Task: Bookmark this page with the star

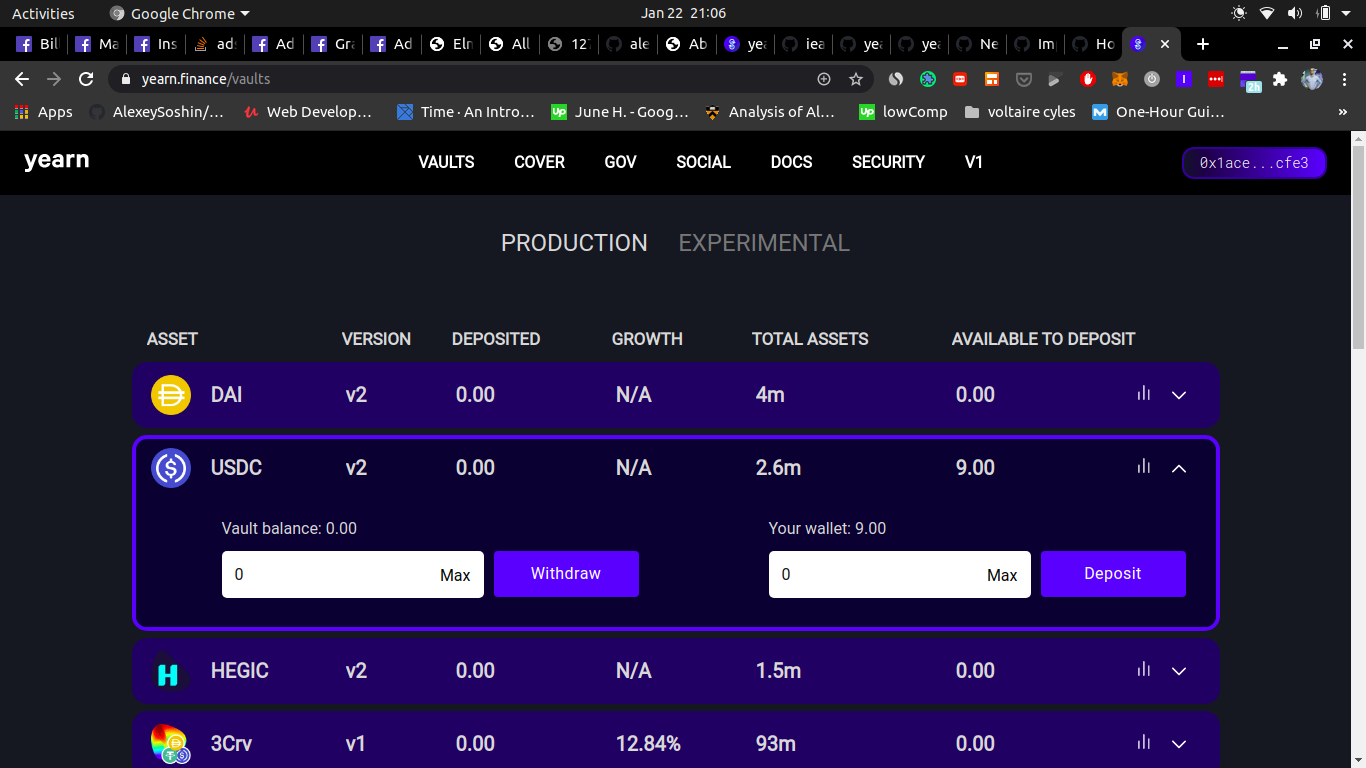Action: pyautogui.click(x=856, y=79)
